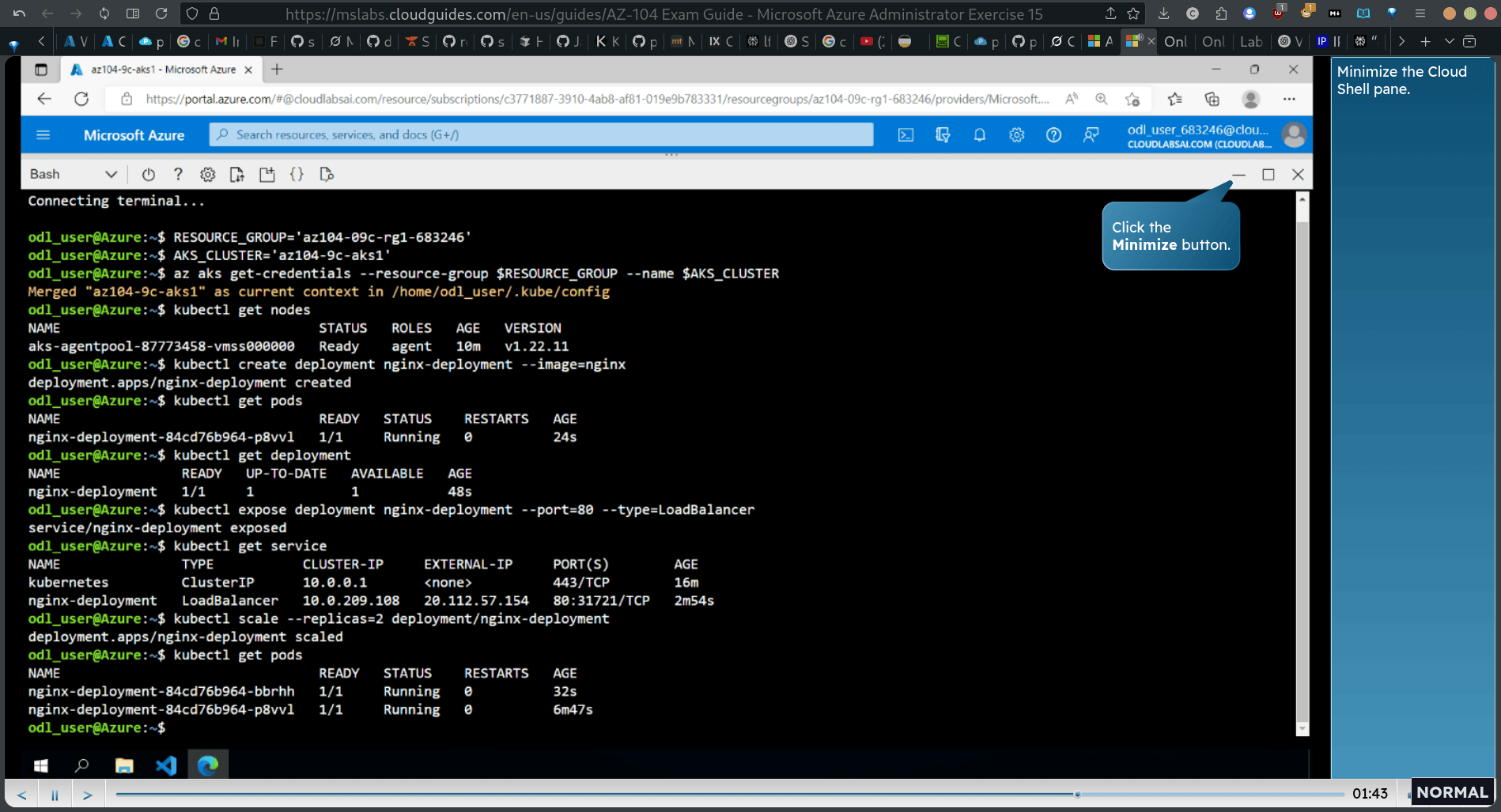This screenshot has height=812, width=1501.
Task: Restart the Cloud Shell using the power icon
Action: pyautogui.click(x=149, y=175)
